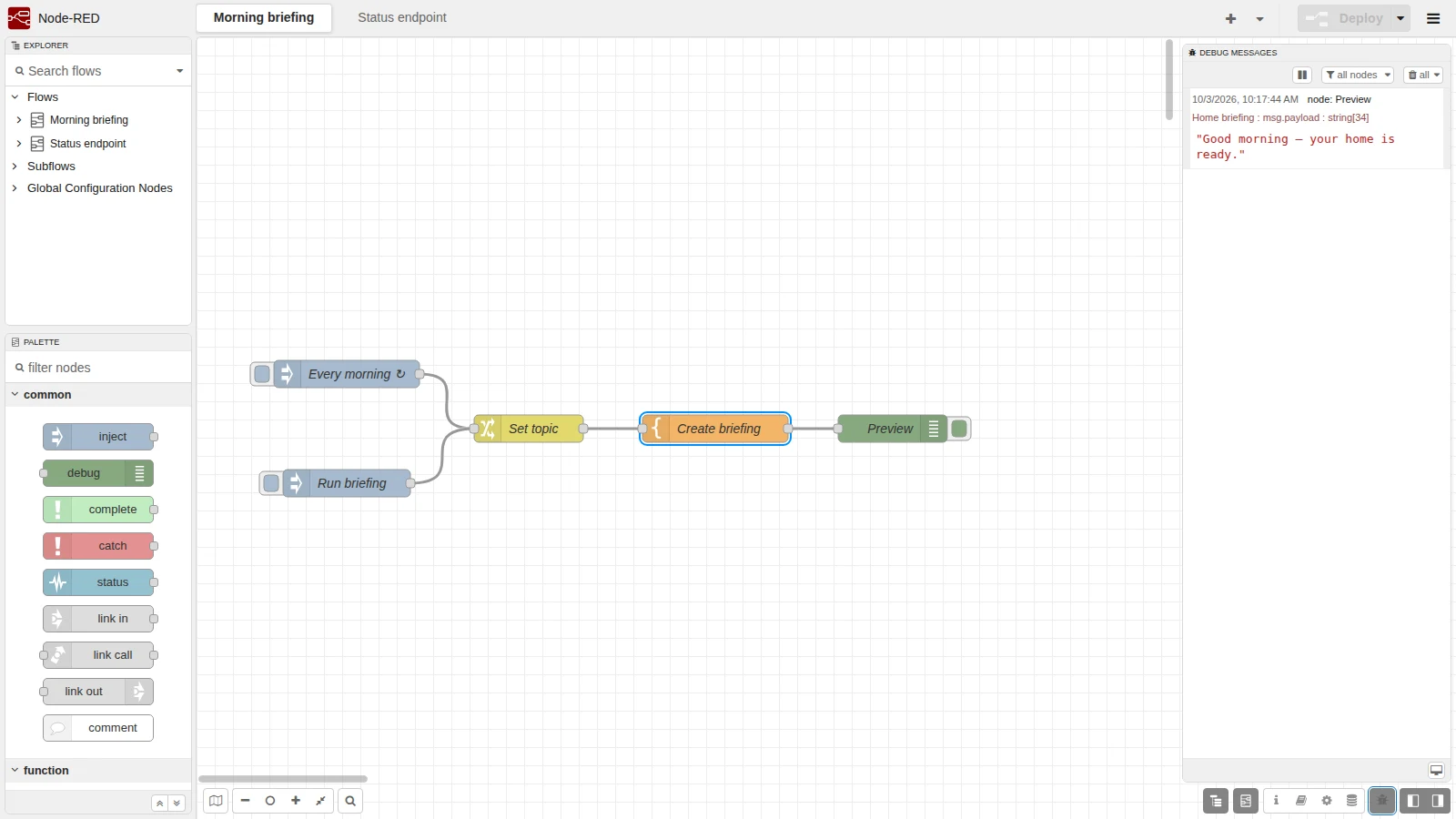Open debug in new window
1456x819 pixels.
tap(1436, 770)
